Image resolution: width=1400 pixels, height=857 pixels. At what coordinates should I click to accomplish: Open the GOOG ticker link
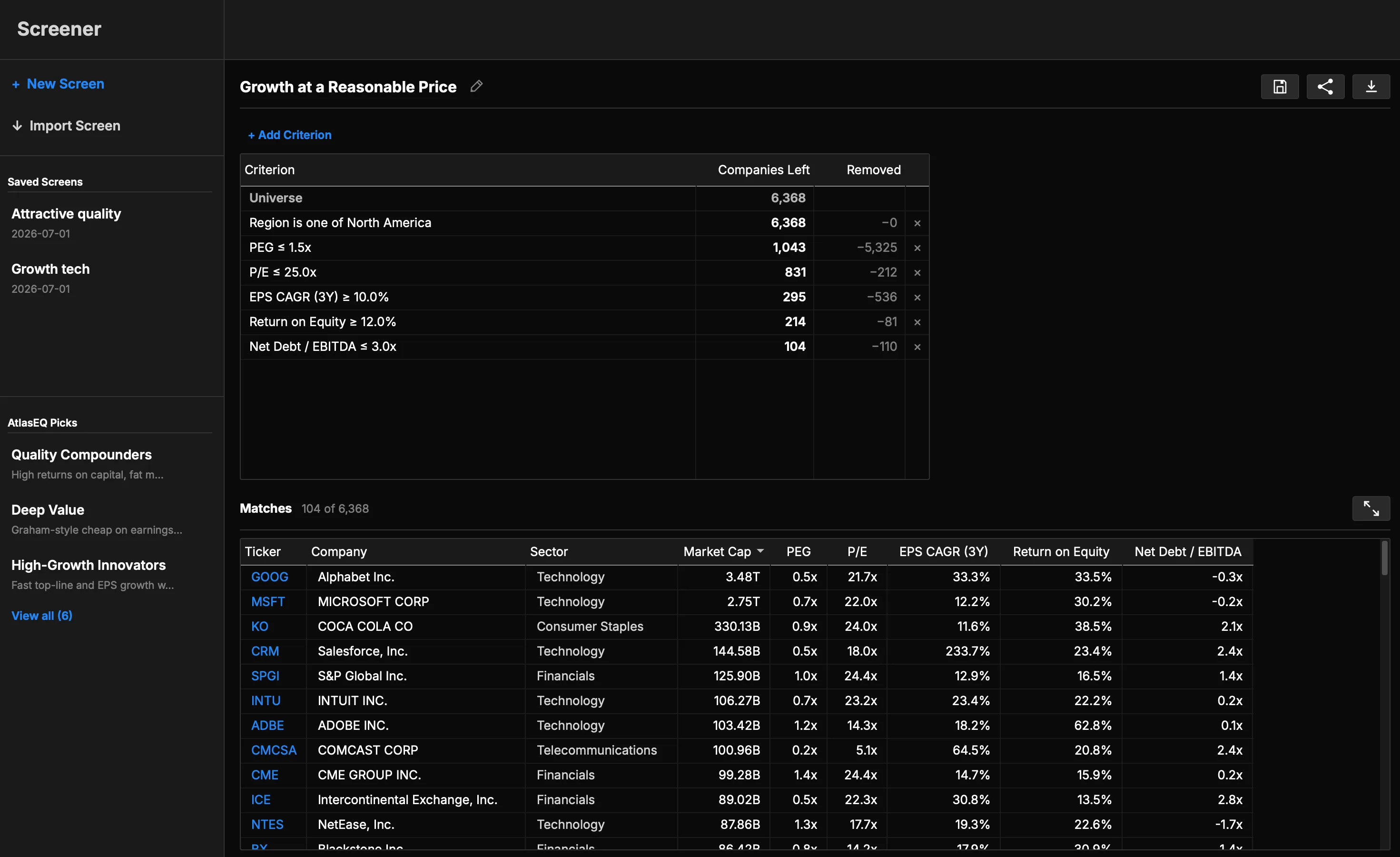point(269,577)
